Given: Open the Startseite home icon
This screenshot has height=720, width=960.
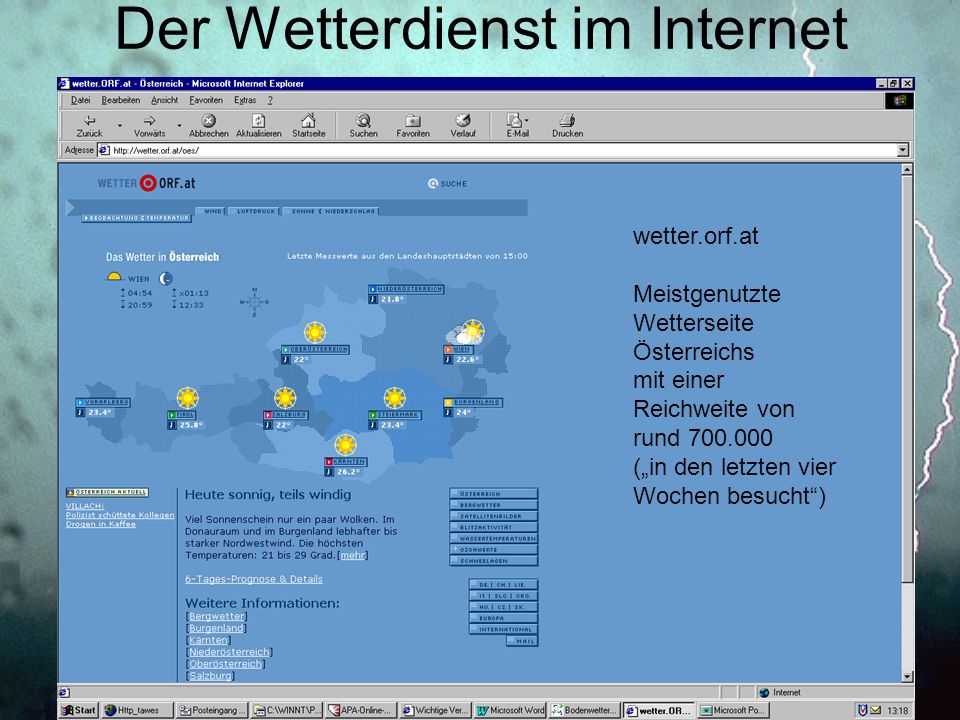Looking at the screenshot, I should pos(309,126).
